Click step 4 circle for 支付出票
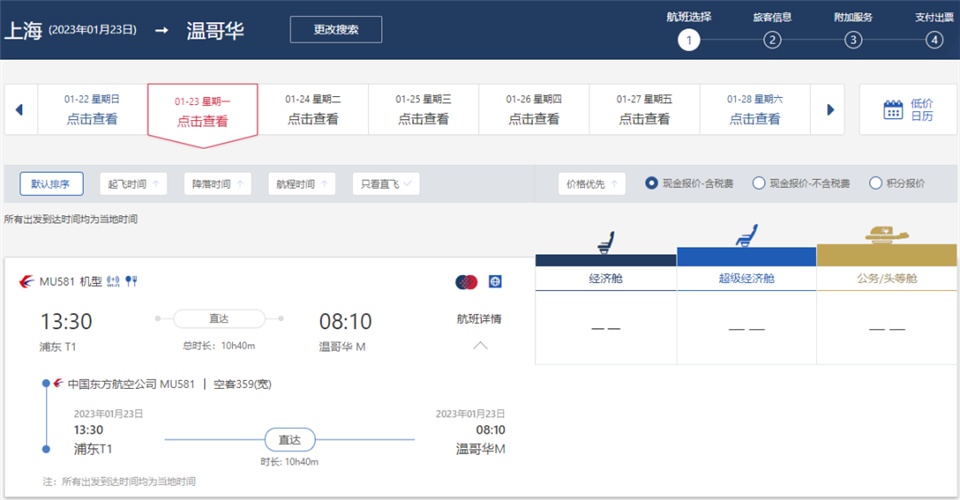 point(934,40)
